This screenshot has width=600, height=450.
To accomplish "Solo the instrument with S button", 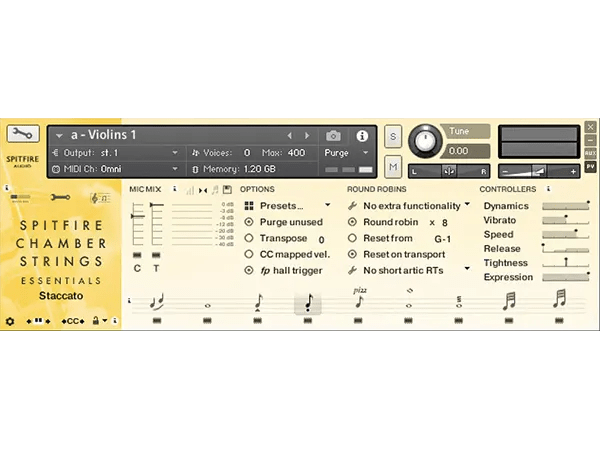I will 393,136.
